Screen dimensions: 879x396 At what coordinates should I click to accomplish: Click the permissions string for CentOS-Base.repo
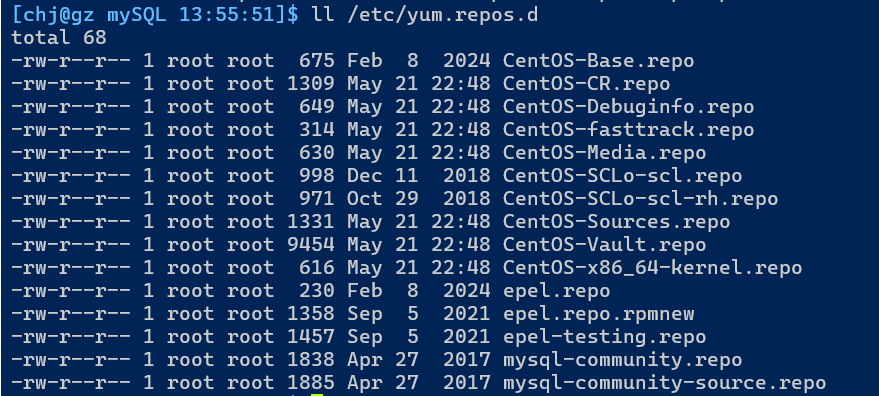(71, 61)
